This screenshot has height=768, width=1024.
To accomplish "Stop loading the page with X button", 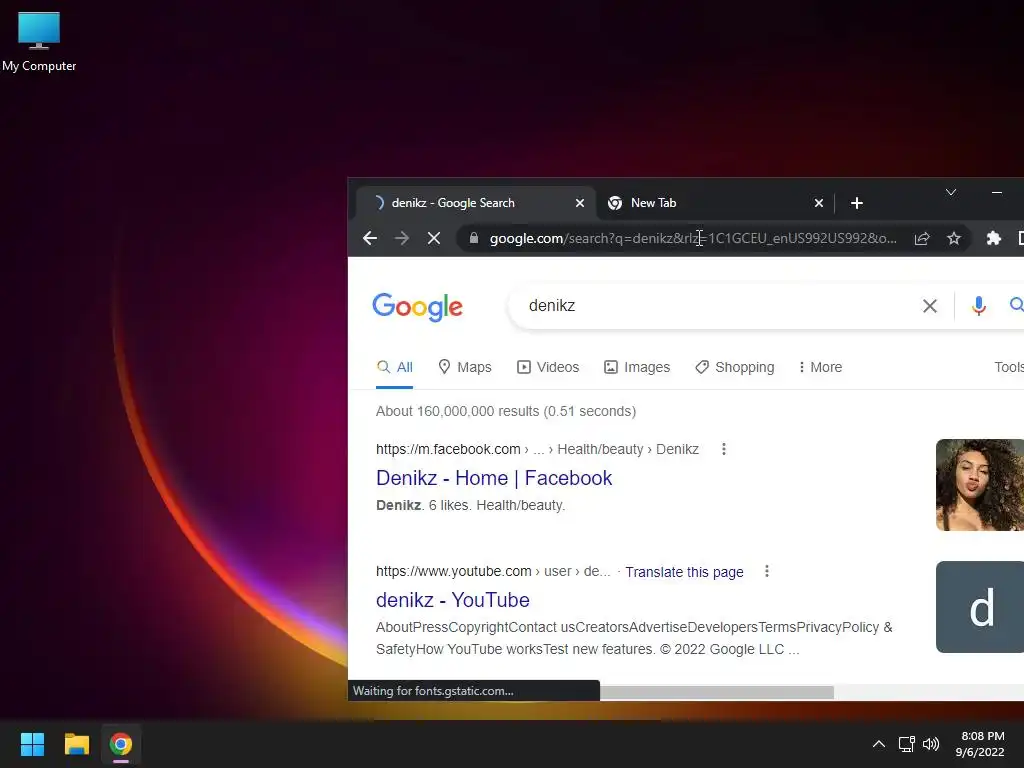I will coord(434,238).
